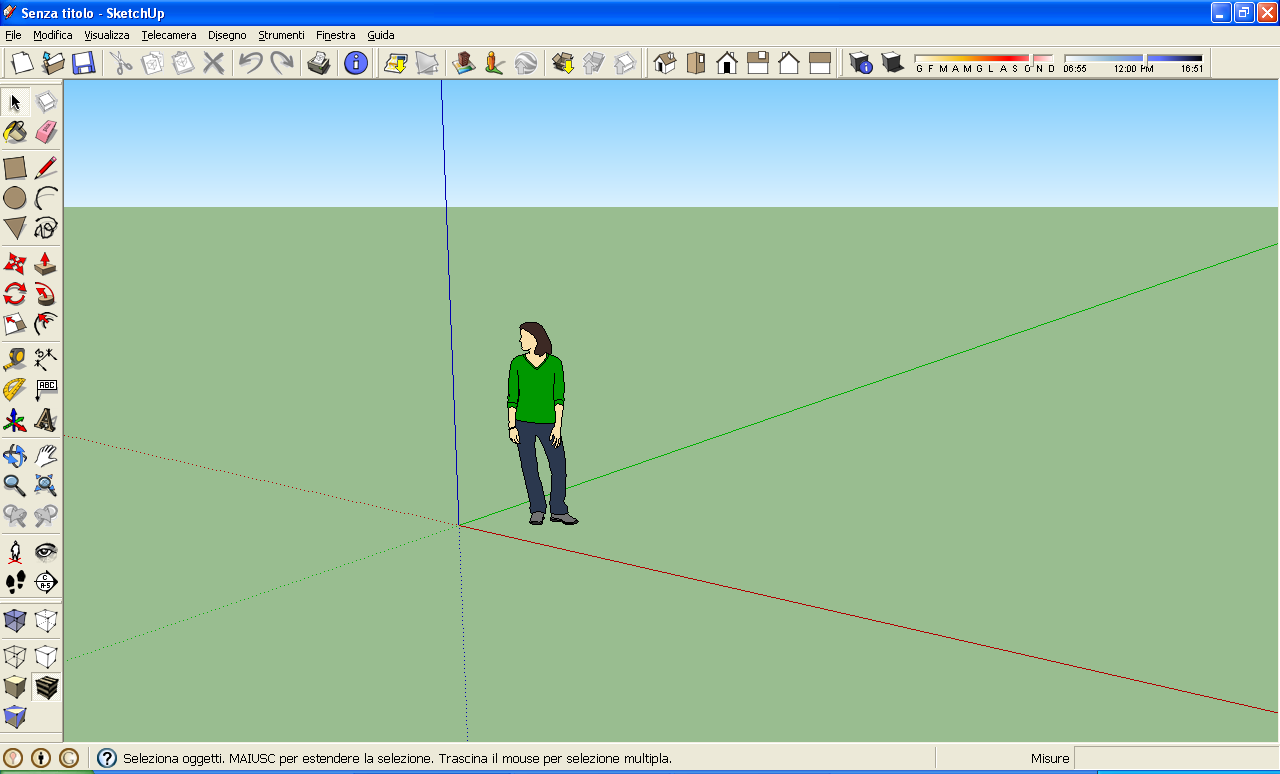The image size is (1280, 774).
Task: Open status bar help question-mark icon
Action: point(106,758)
